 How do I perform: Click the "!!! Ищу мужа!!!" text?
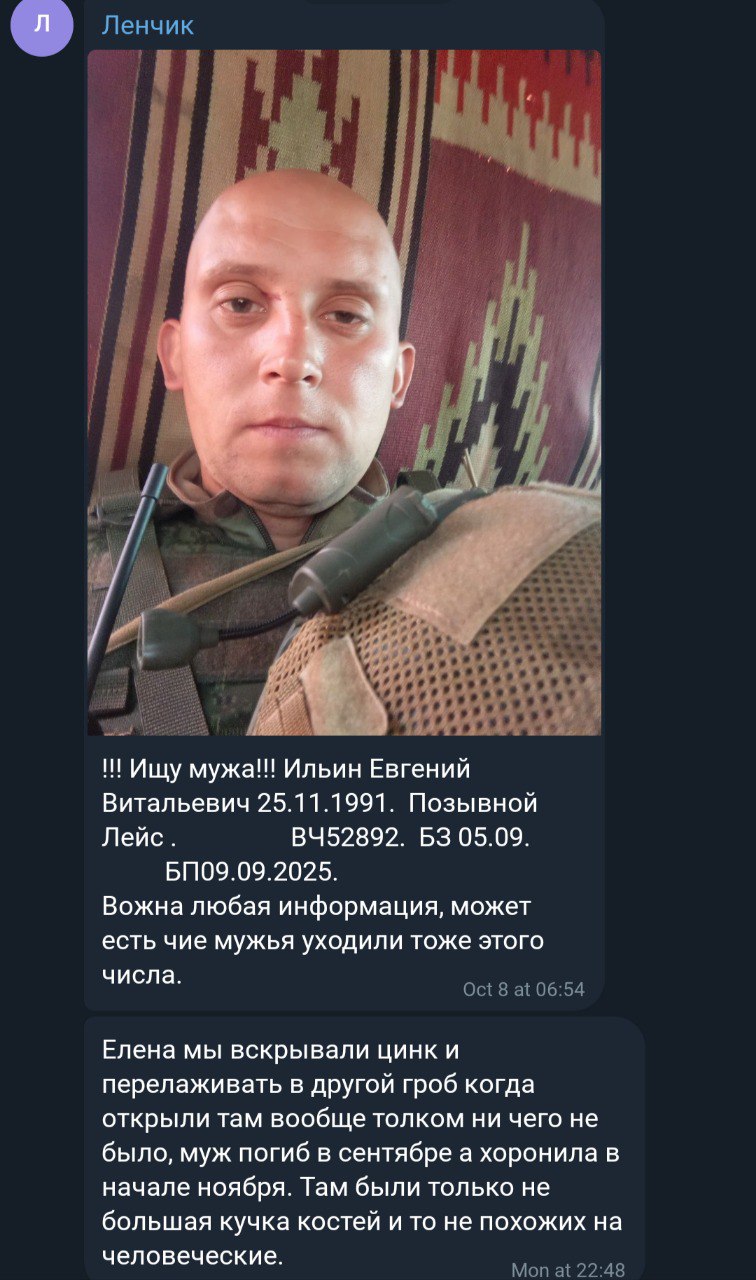(190, 769)
